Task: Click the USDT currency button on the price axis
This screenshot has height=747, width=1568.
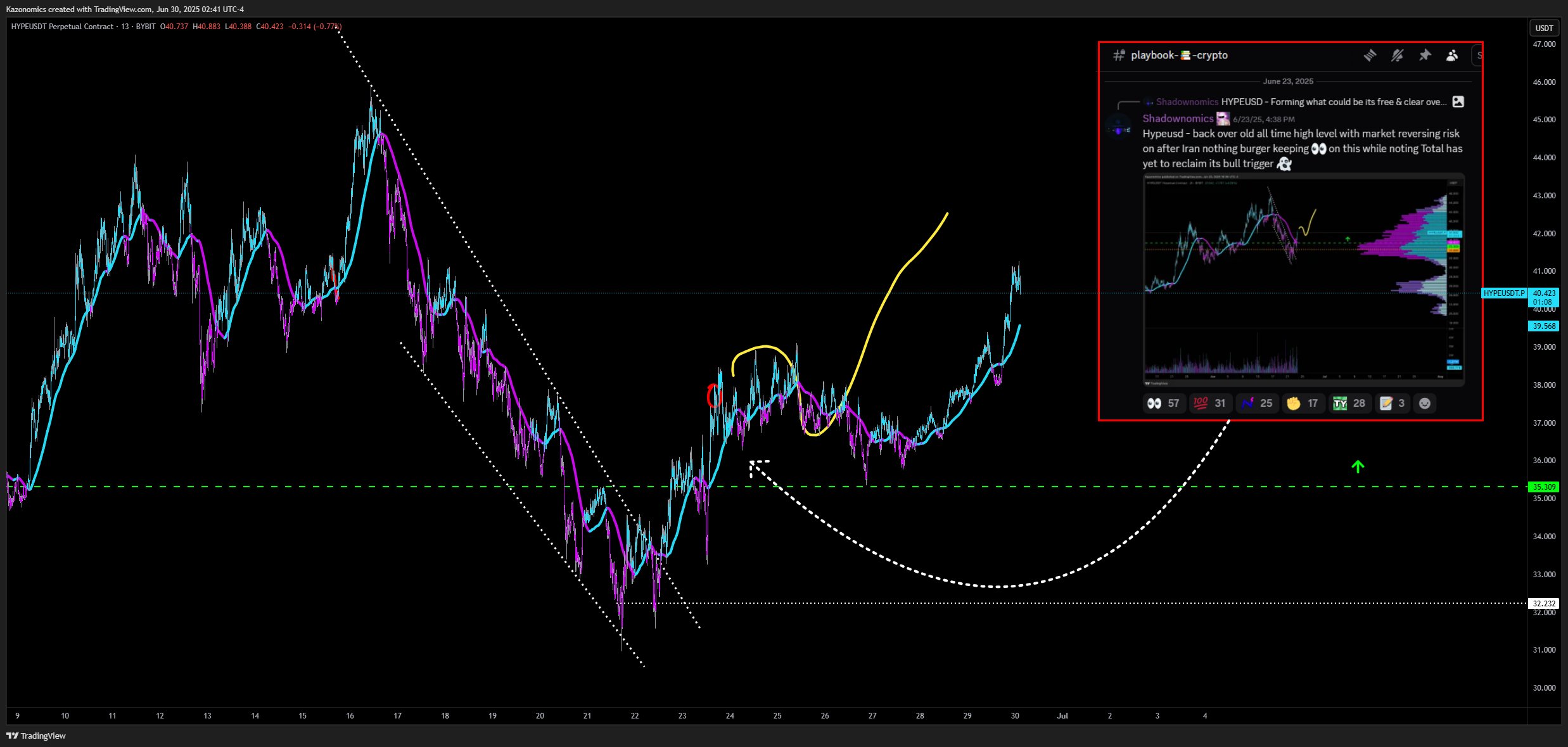Action: (x=1544, y=28)
